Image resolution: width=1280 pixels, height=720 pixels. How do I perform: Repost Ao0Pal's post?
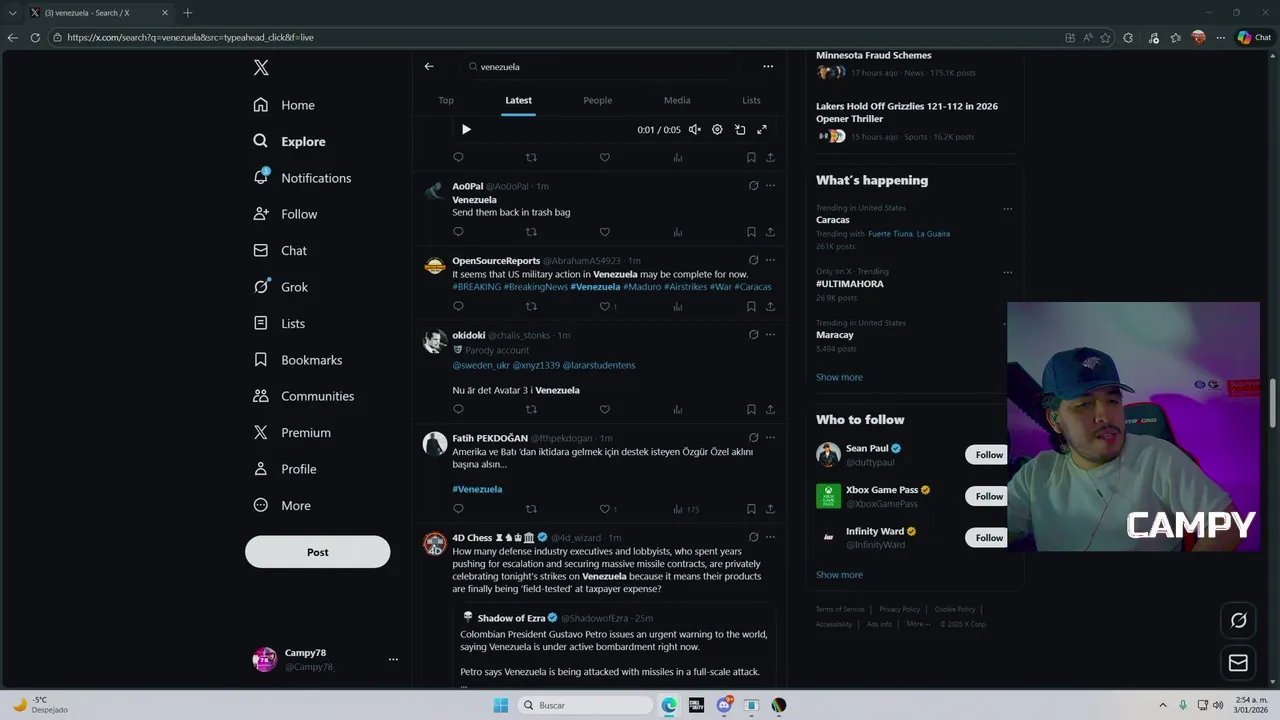click(x=531, y=232)
